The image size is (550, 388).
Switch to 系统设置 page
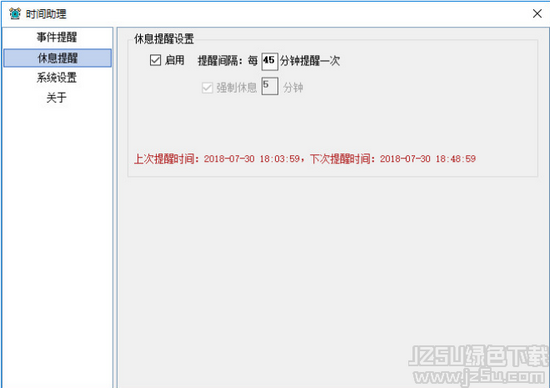(57, 78)
